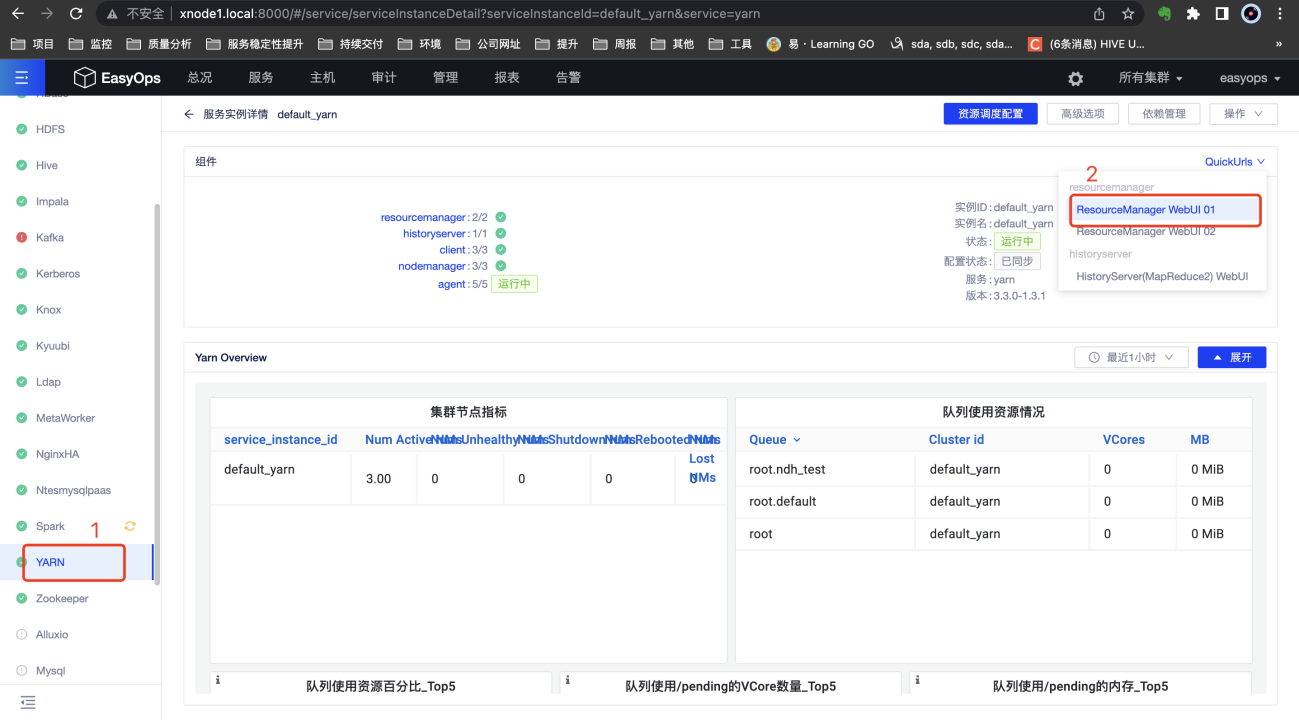The width and height of the screenshot is (1299, 720).
Task: Click the Kafka red alert status icon
Action: click(22, 238)
